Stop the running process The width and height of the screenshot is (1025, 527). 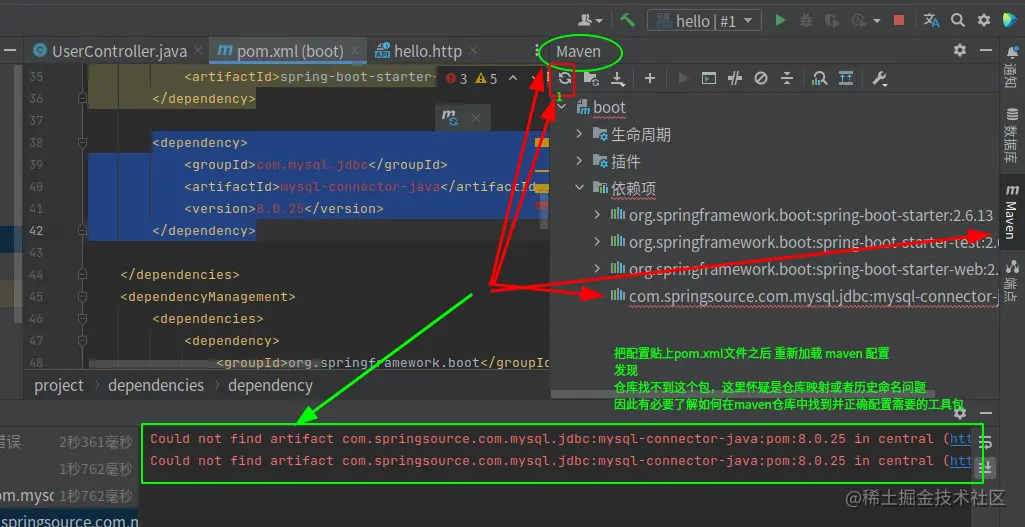pos(899,20)
